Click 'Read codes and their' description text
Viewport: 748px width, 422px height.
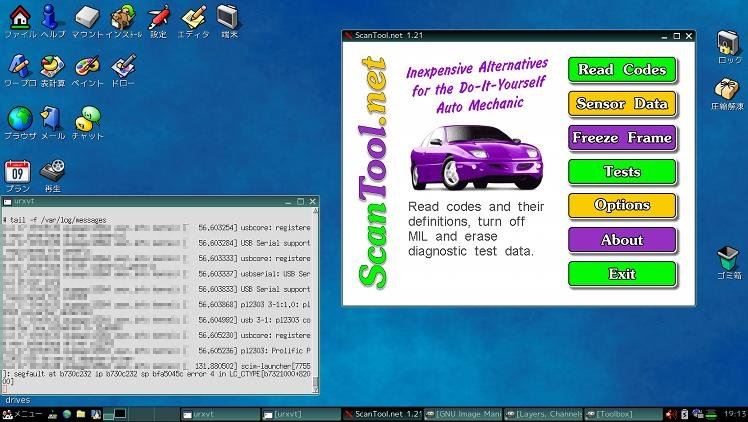(476, 206)
